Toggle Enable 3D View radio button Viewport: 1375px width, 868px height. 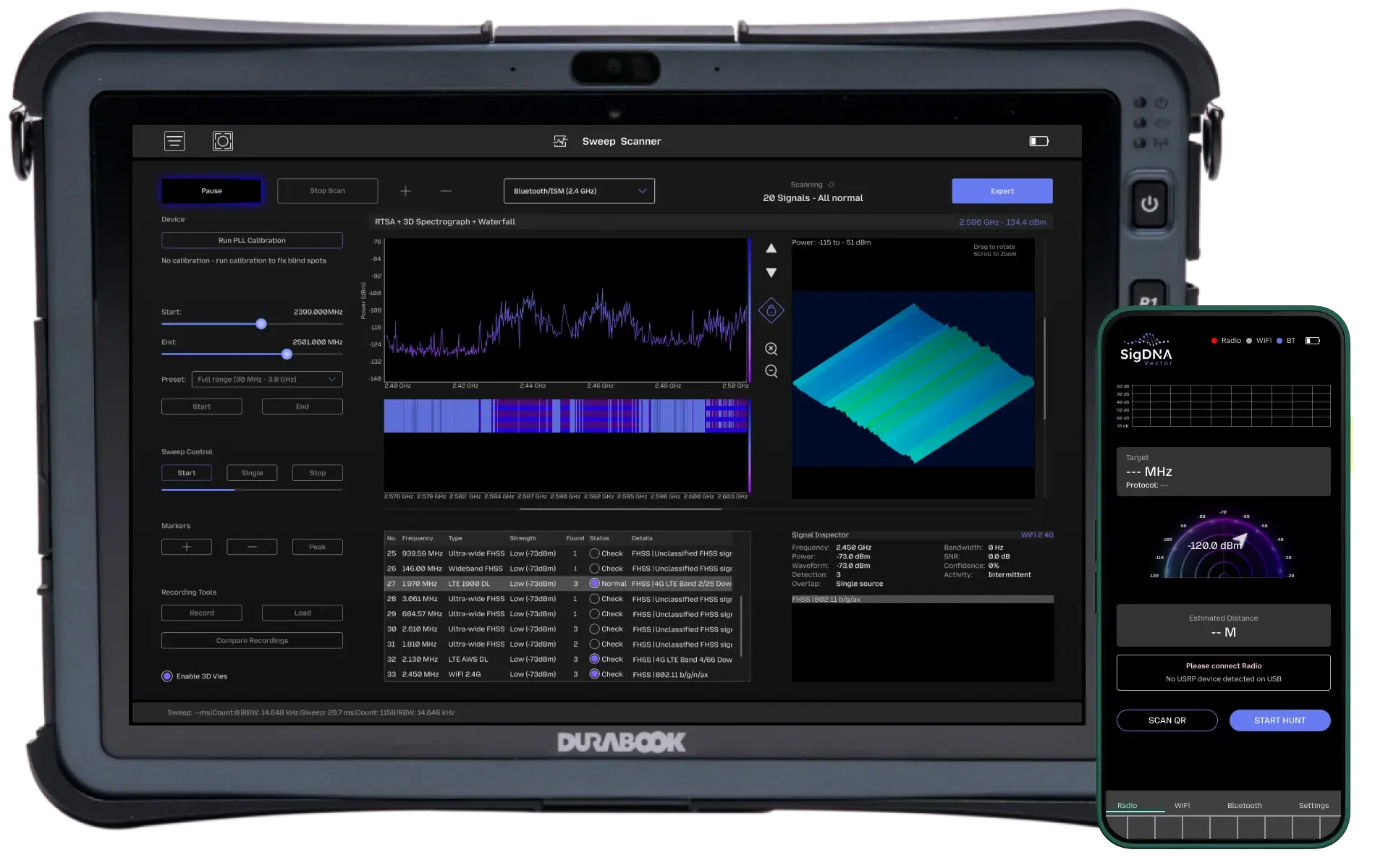[x=167, y=676]
